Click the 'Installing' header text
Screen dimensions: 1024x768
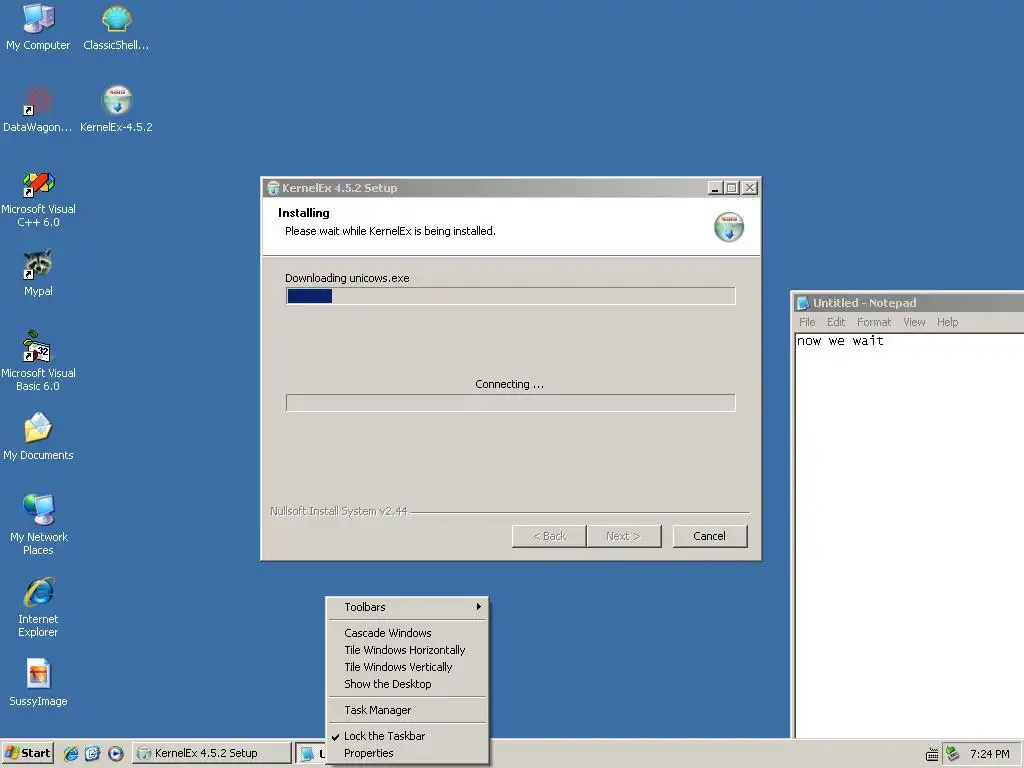point(304,213)
